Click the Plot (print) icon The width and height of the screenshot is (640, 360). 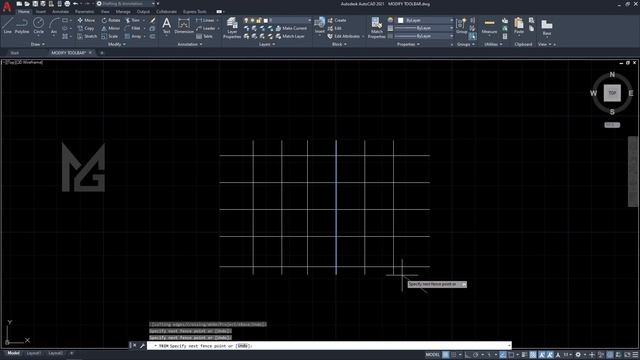point(67,4)
